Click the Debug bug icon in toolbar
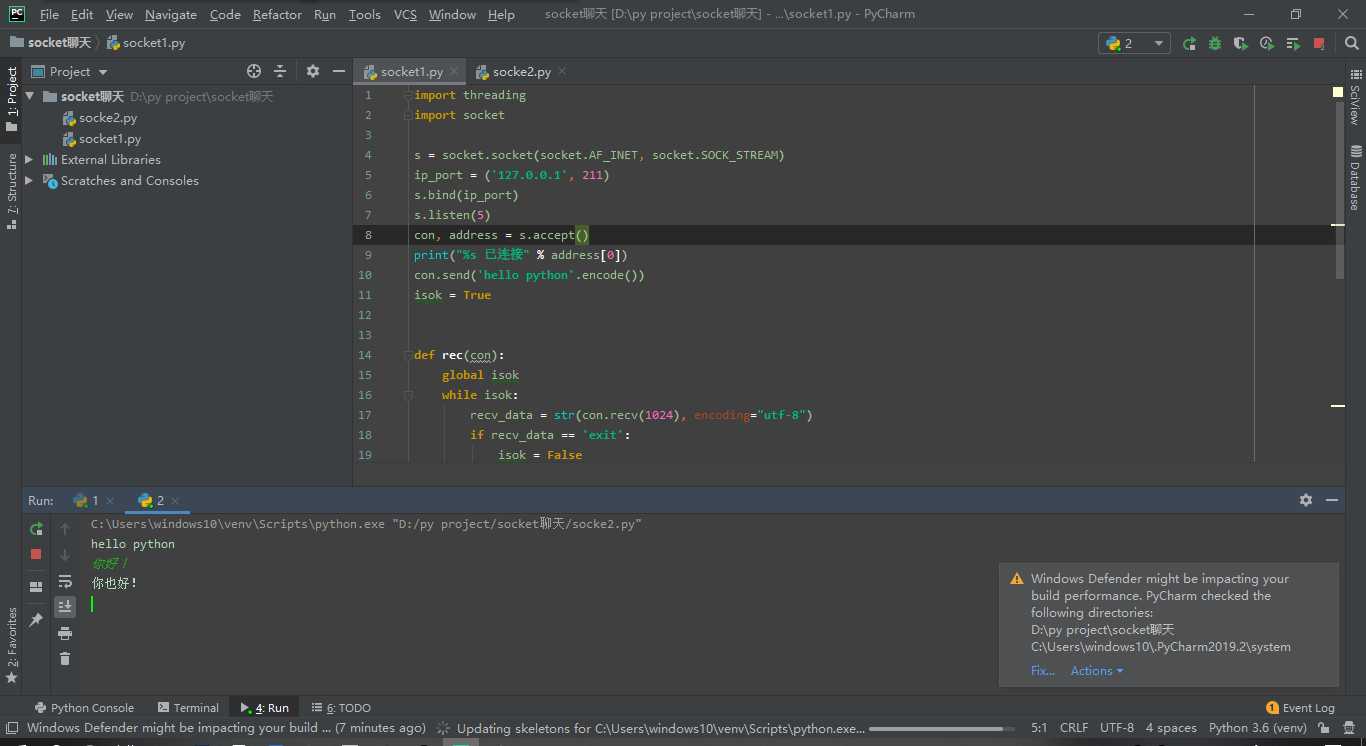The image size is (1366, 746). pyautogui.click(x=1215, y=43)
